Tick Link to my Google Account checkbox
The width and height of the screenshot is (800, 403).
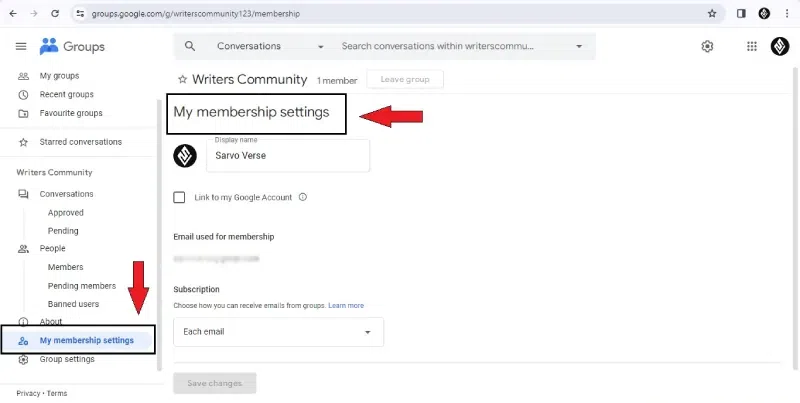pyautogui.click(x=179, y=197)
